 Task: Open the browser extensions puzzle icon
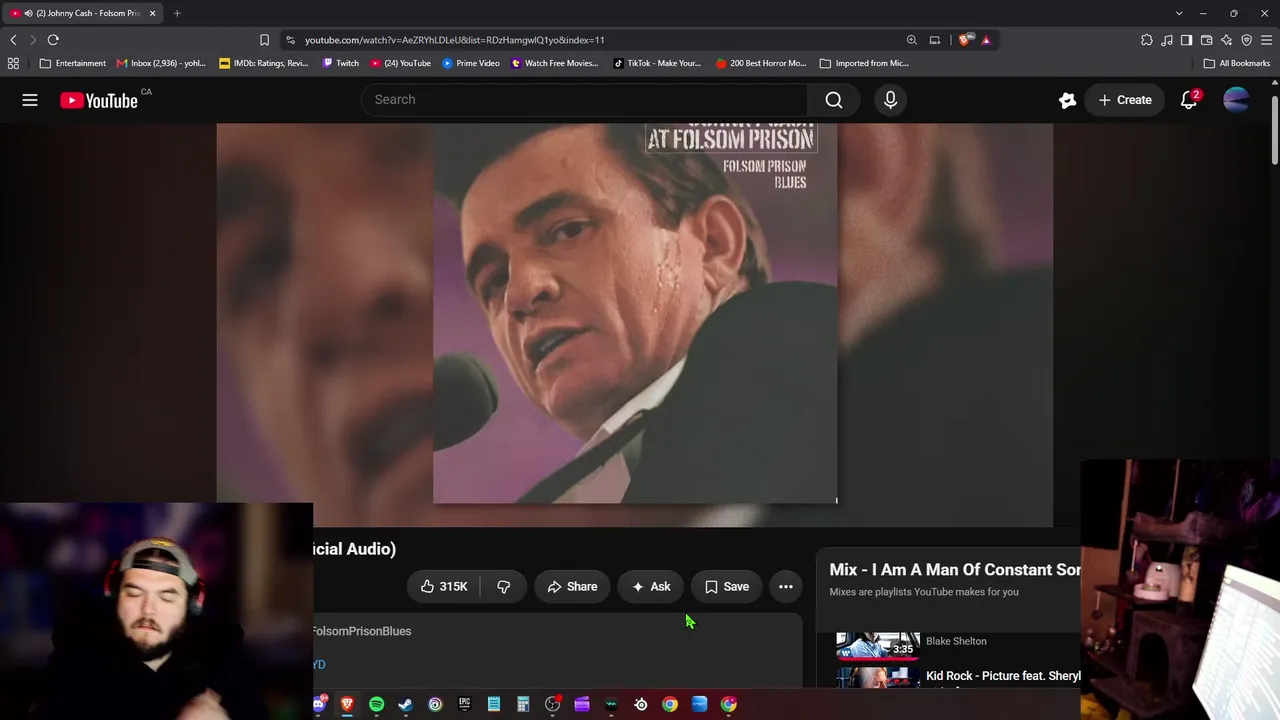coord(1147,40)
